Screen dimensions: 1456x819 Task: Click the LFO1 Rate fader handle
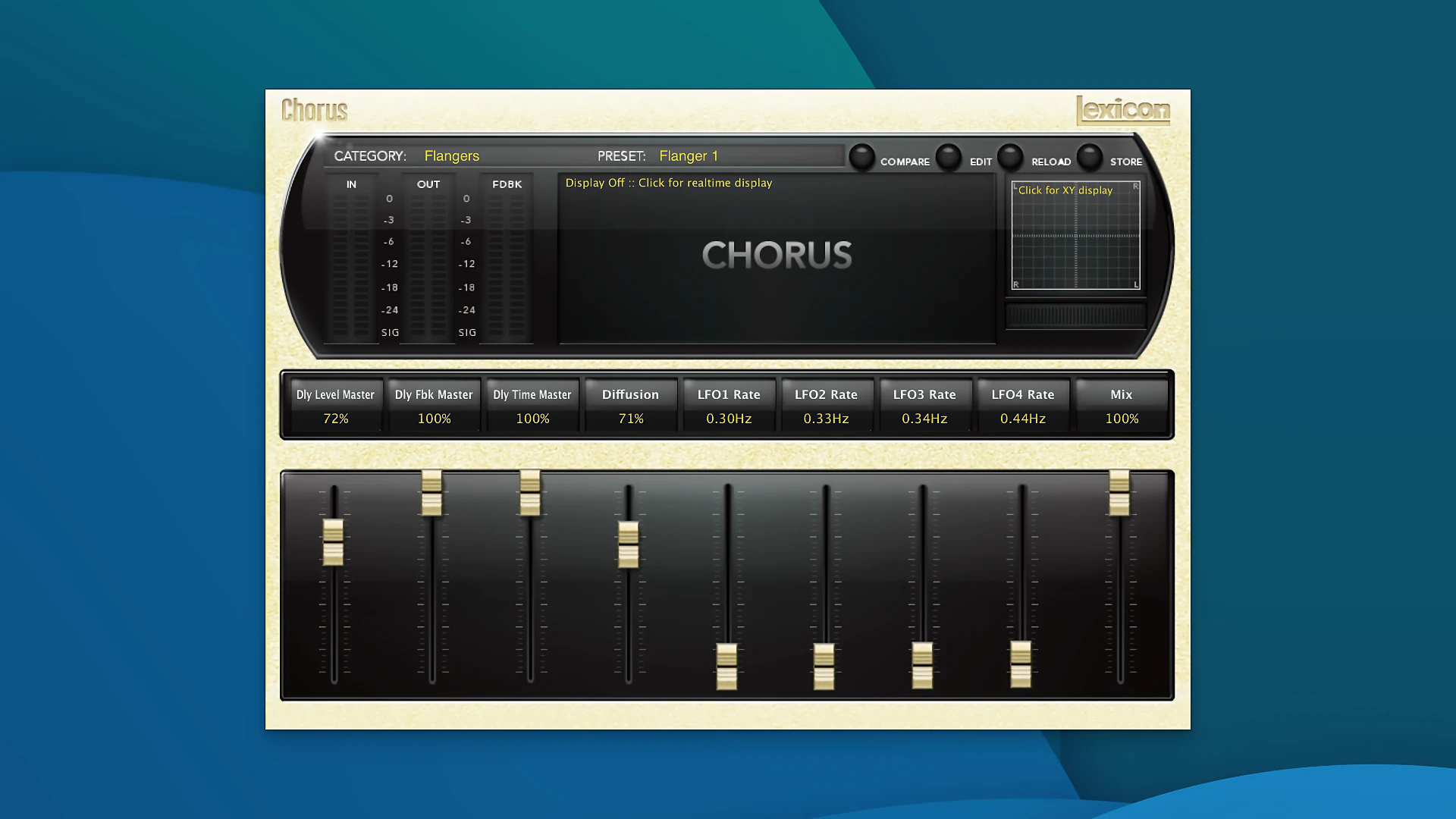726,667
